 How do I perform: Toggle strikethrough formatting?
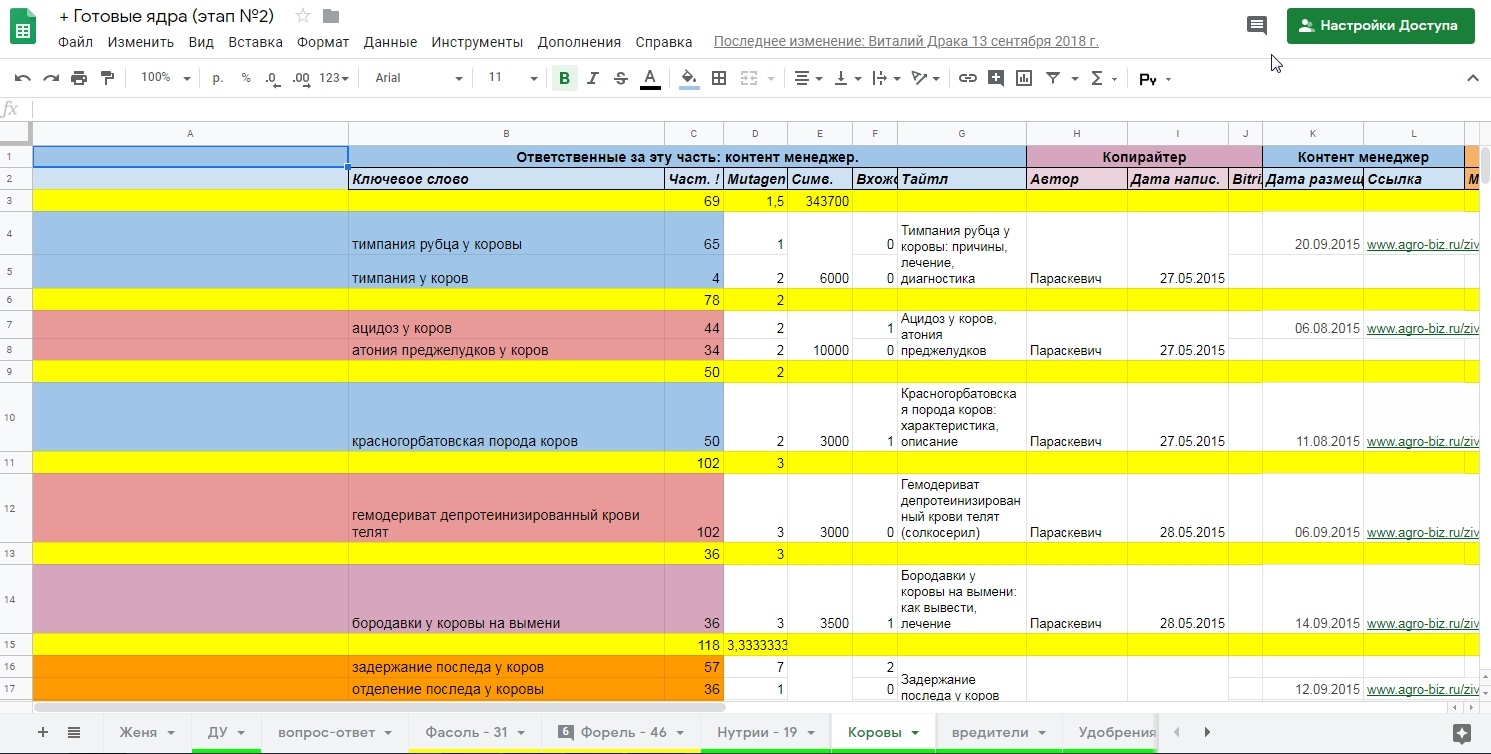pyautogui.click(x=621, y=78)
